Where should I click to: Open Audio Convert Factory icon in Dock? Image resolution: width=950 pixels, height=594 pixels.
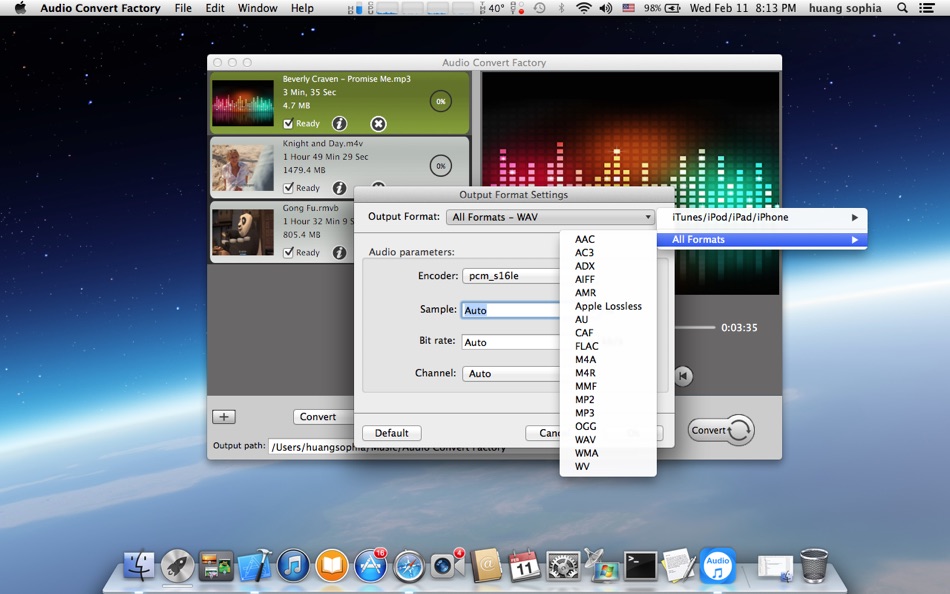[x=718, y=566]
